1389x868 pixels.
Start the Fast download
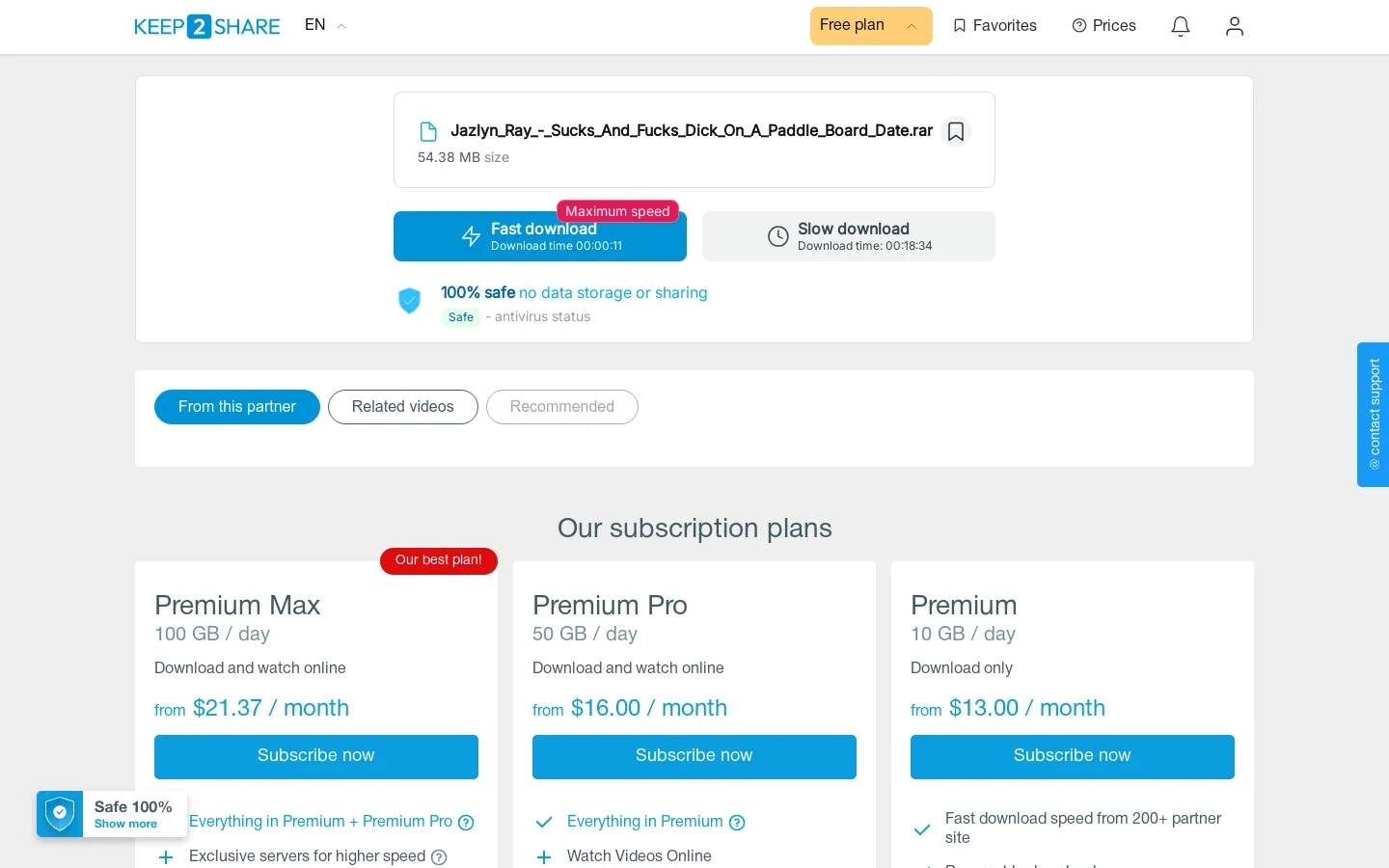[540, 236]
